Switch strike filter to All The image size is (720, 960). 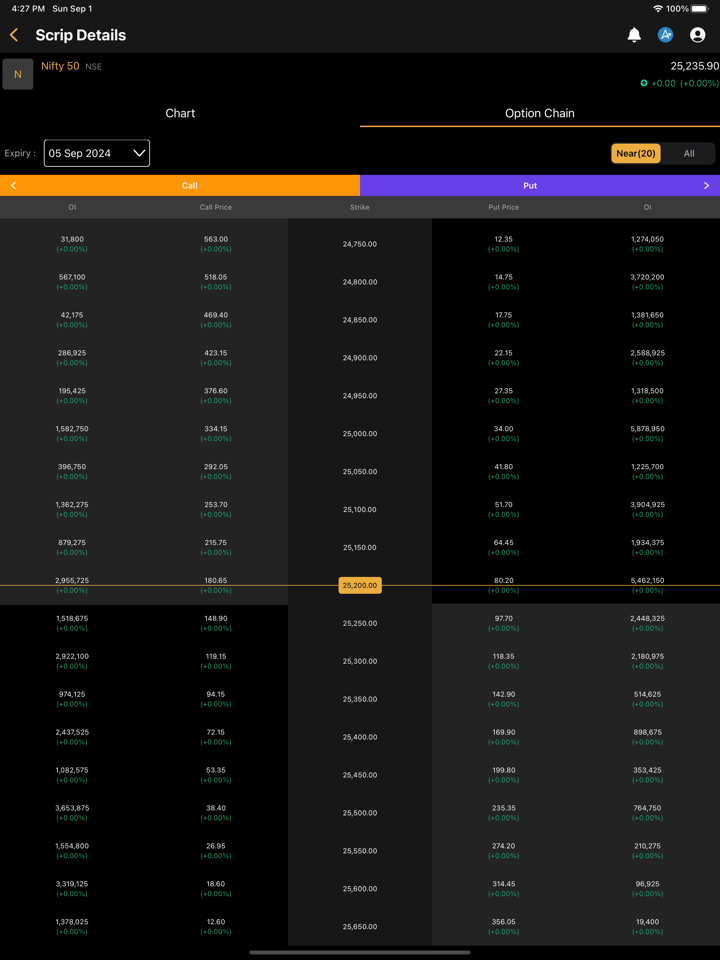tap(689, 153)
